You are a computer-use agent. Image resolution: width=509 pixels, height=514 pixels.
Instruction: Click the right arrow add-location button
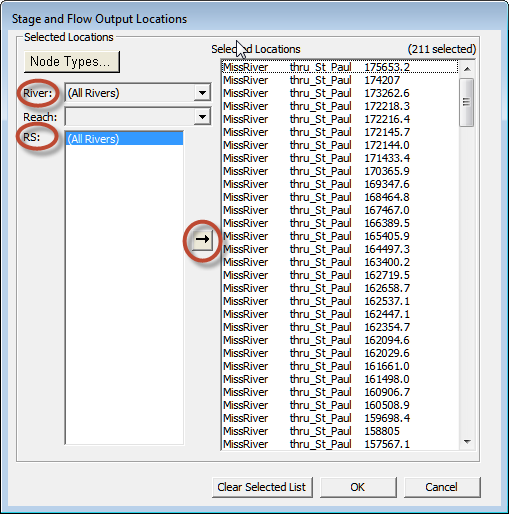[x=202, y=239]
